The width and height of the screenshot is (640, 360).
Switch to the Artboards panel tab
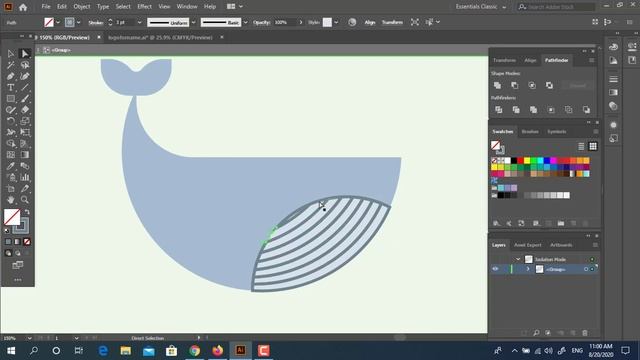(561, 245)
